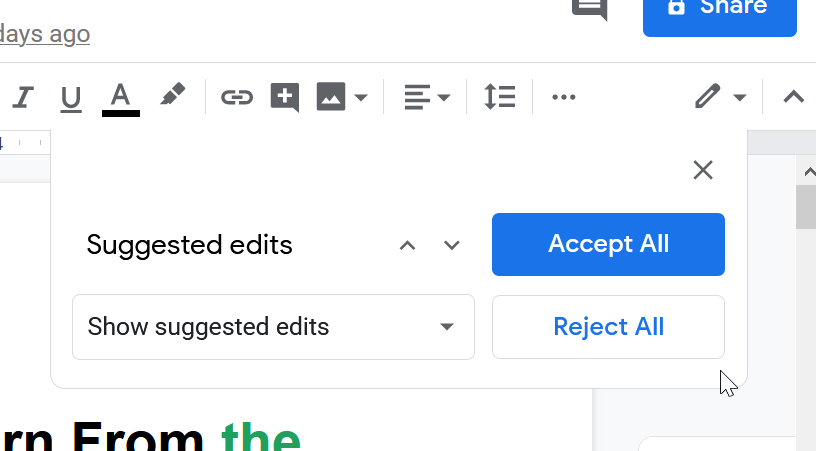Open the text color picker
Image resolution: width=816 pixels, height=451 pixels.
point(121,98)
